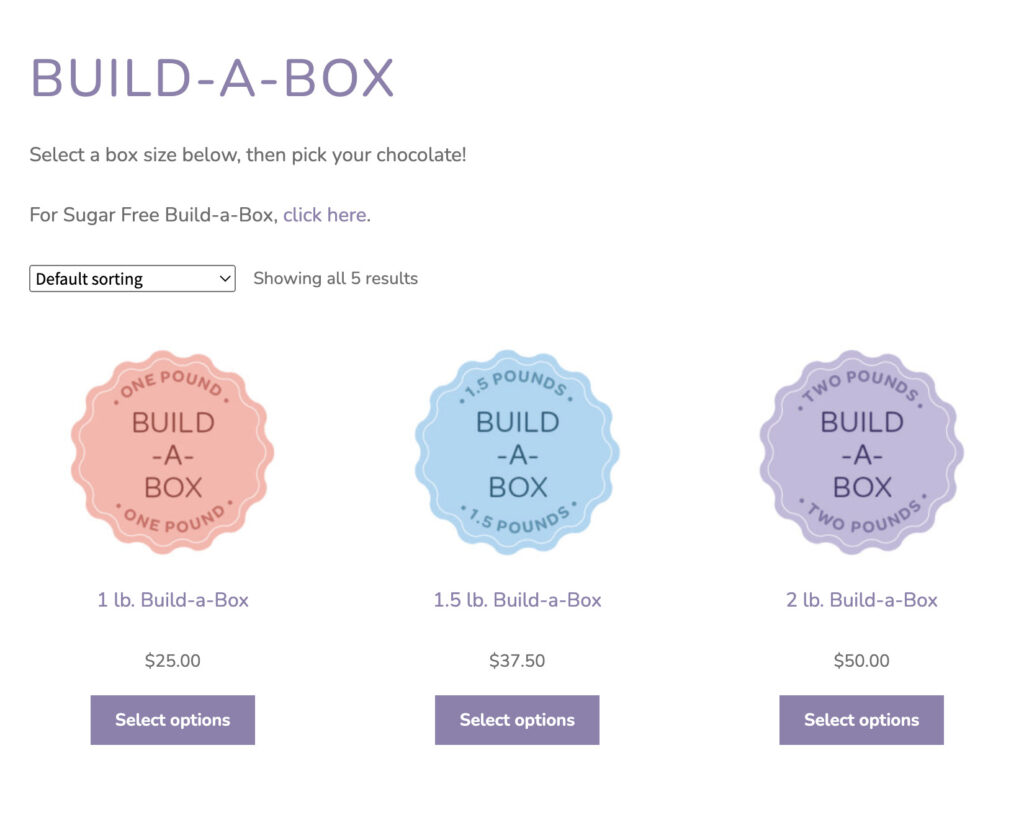This screenshot has width=1024, height=815.
Task: Click the chevron arrow of sorting combo box
Action: (225, 279)
